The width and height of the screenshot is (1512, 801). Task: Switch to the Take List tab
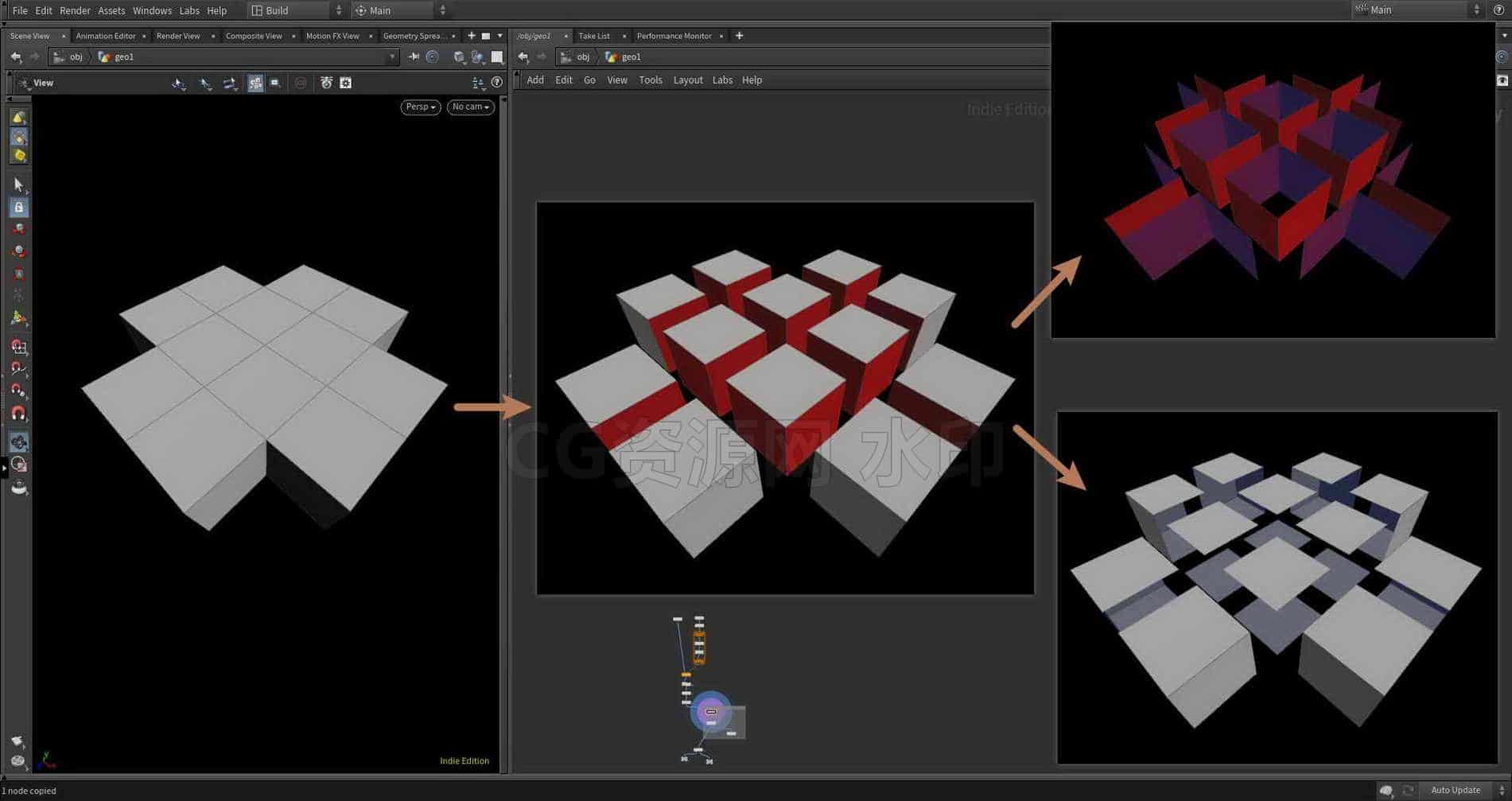(x=594, y=36)
